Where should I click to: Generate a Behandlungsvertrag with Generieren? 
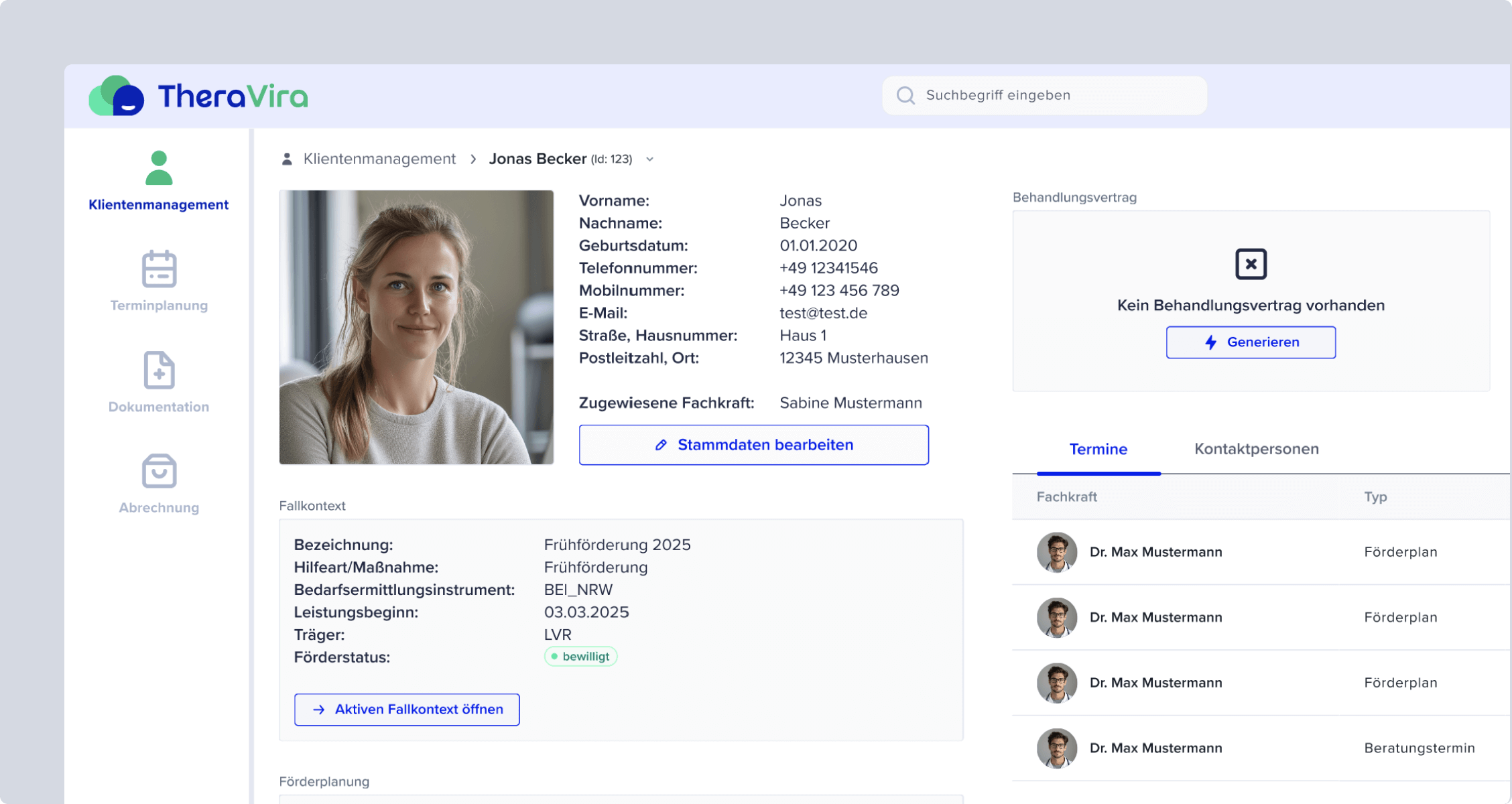[1251, 342]
